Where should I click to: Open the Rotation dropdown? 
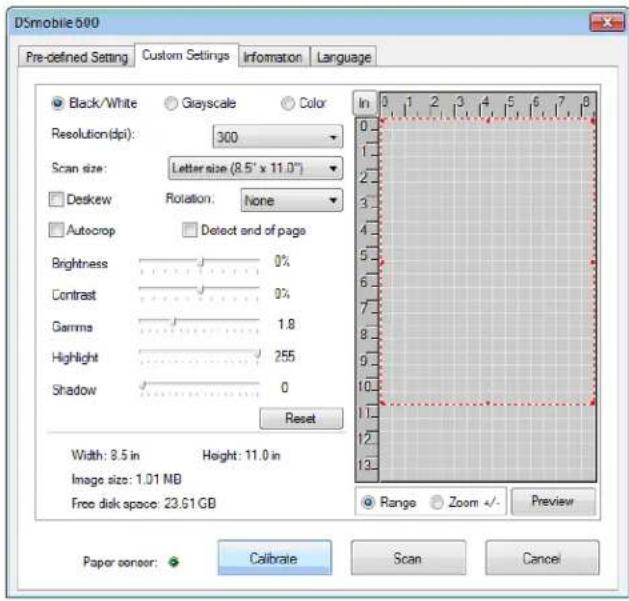tap(292, 200)
